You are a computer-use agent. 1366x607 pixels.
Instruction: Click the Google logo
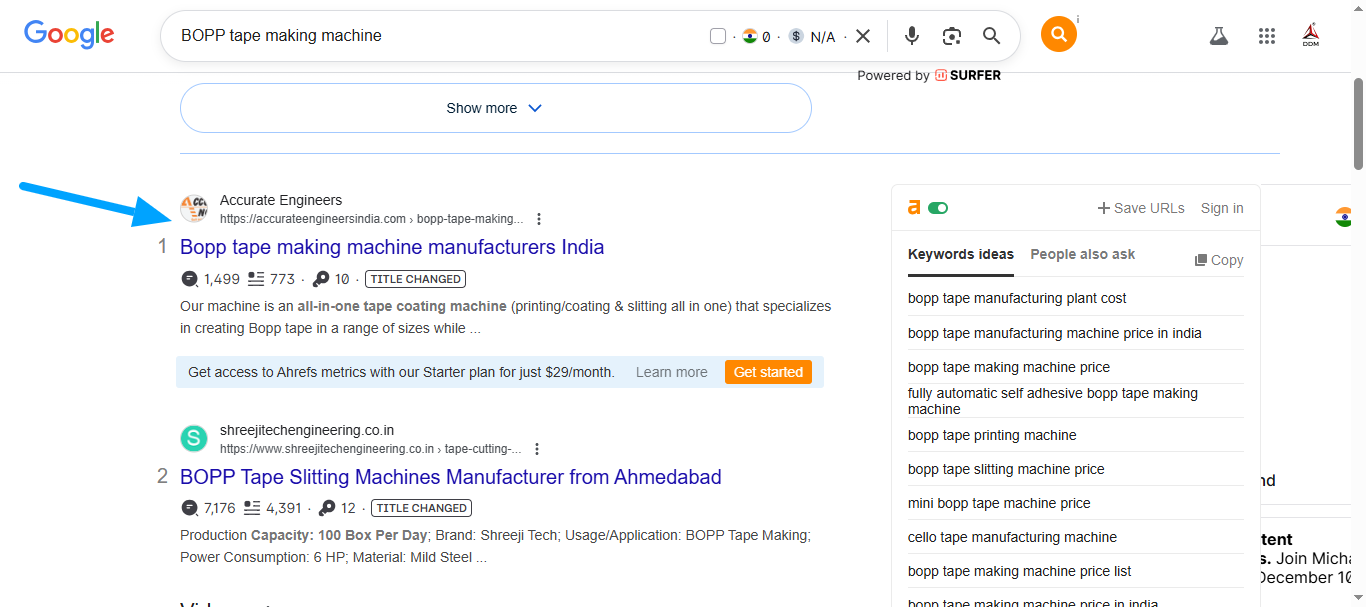(69, 35)
